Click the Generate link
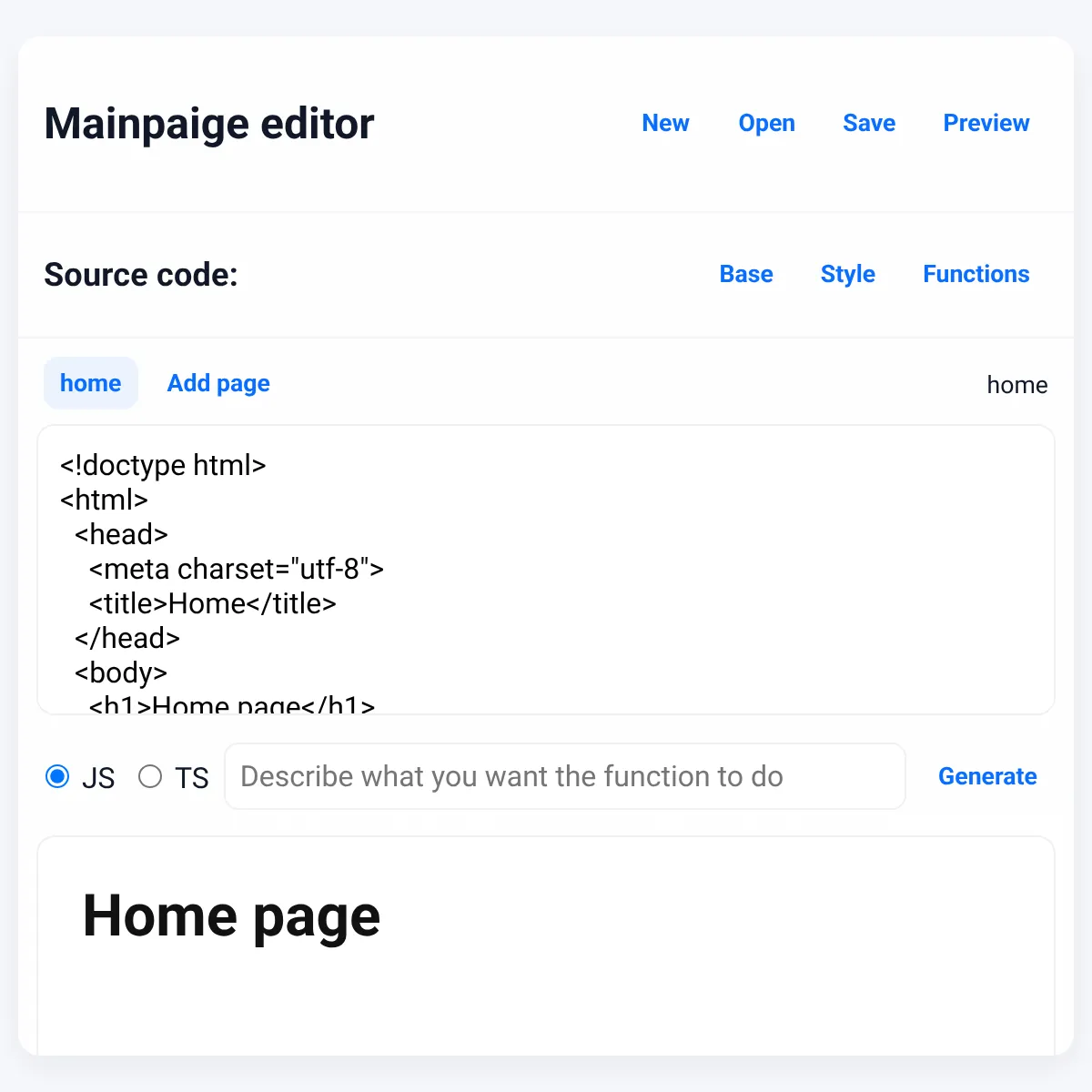 [x=987, y=776]
